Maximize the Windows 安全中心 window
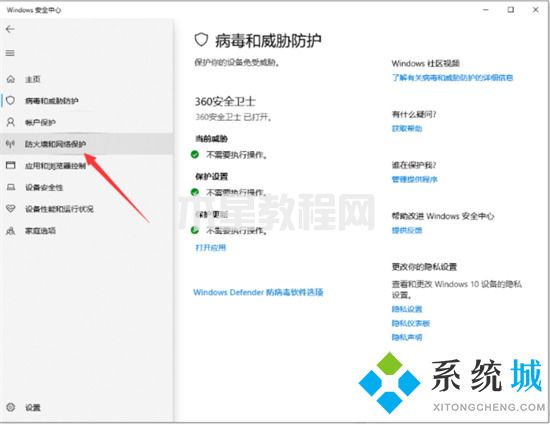Screen dimensions: 550x425 511,10
